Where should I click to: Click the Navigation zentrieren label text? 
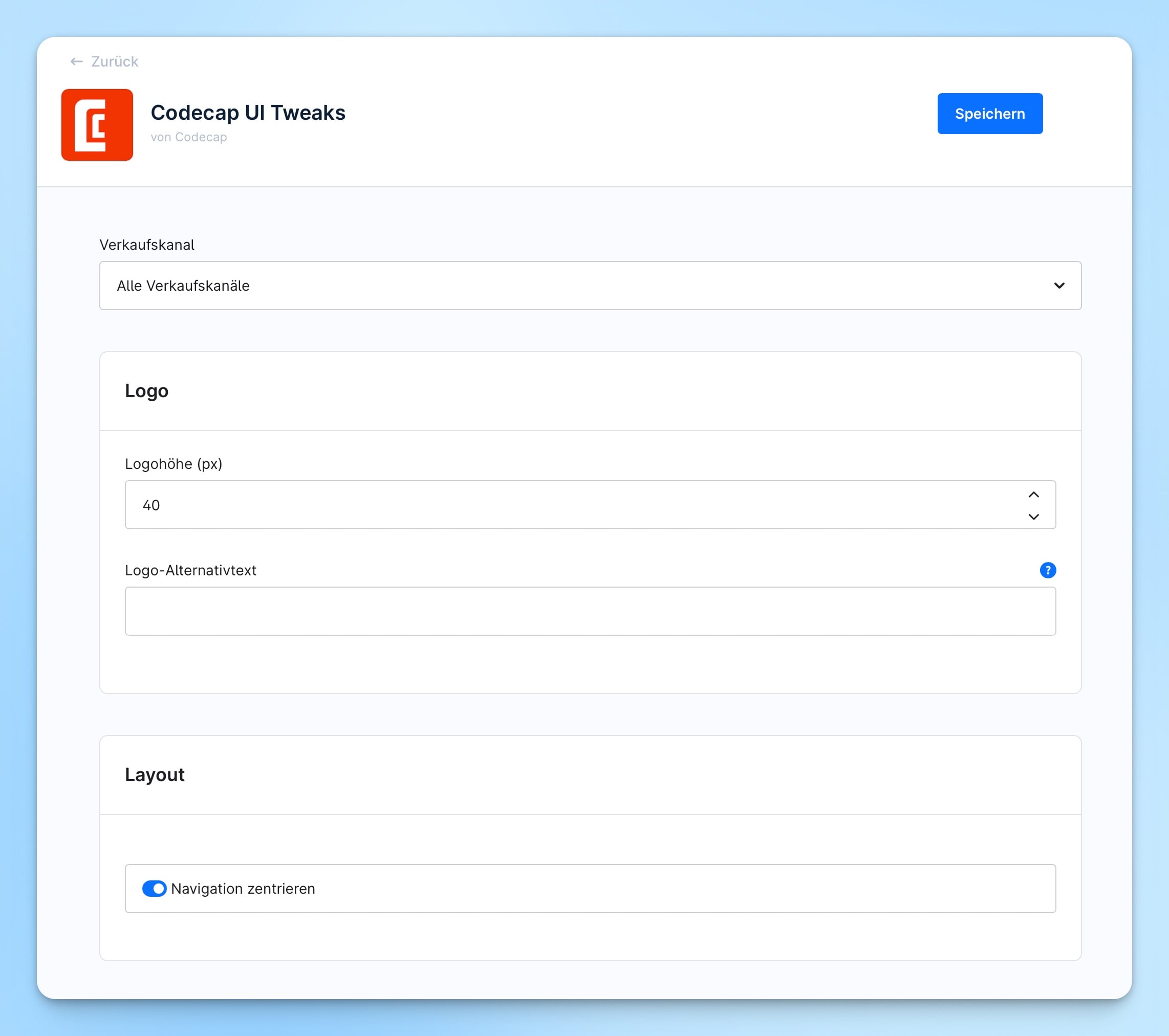[x=243, y=889]
